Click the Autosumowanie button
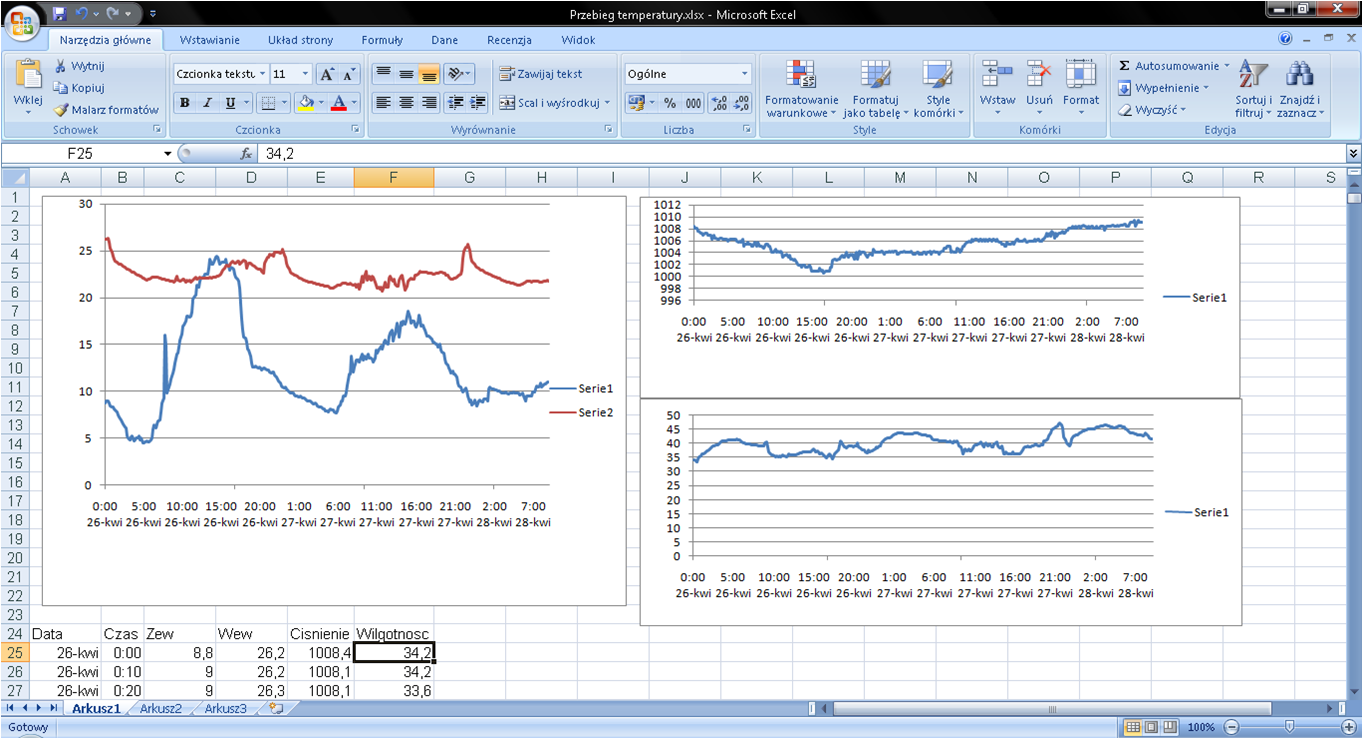Image resolution: width=1363 pixels, height=739 pixels. click(x=1176, y=66)
